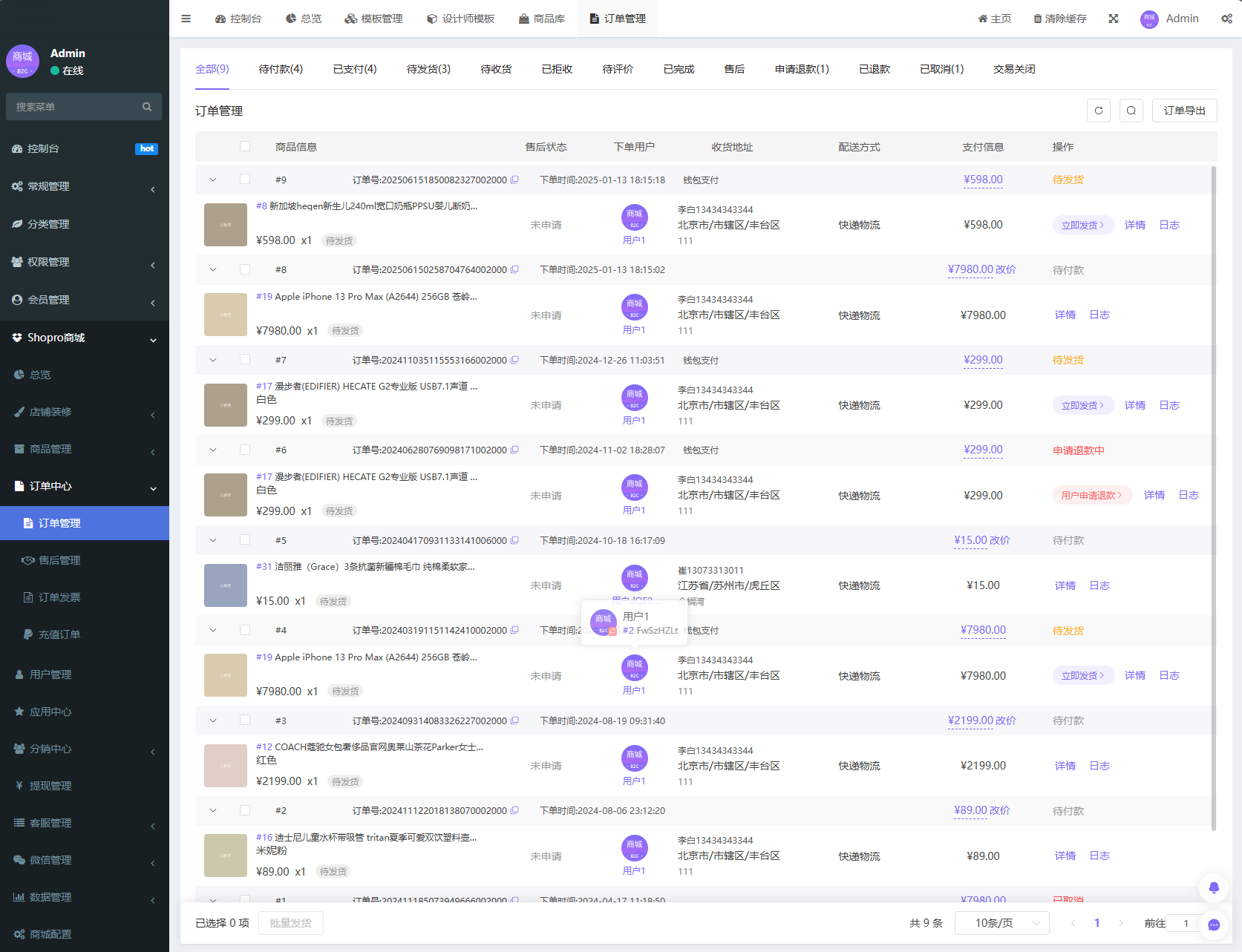Image resolution: width=1242 pixels, height=952 pixels.
Task: Go to 主页 via home icon
Action: pyautogui.click(x=994, y=19)
